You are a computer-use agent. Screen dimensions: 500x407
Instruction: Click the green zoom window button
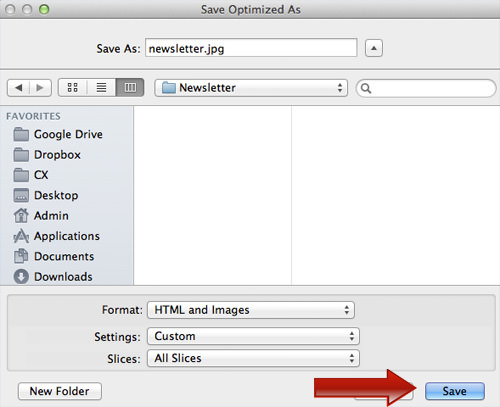[44, 9]
